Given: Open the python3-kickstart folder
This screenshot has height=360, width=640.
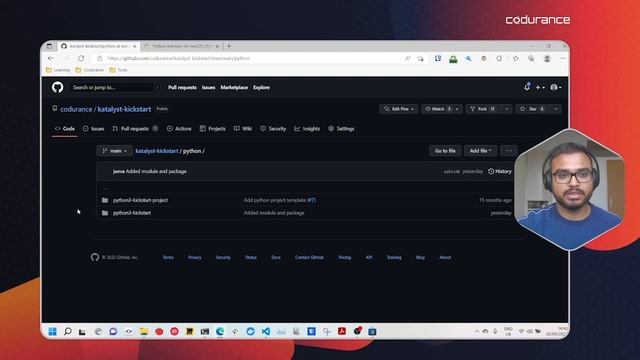Looking at the screenshot, I should pos(132,213).
